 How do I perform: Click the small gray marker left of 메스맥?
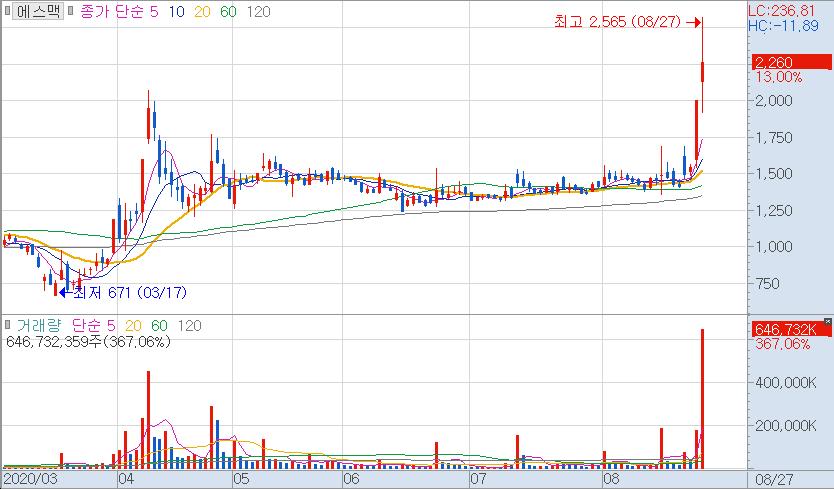(7, 11)
